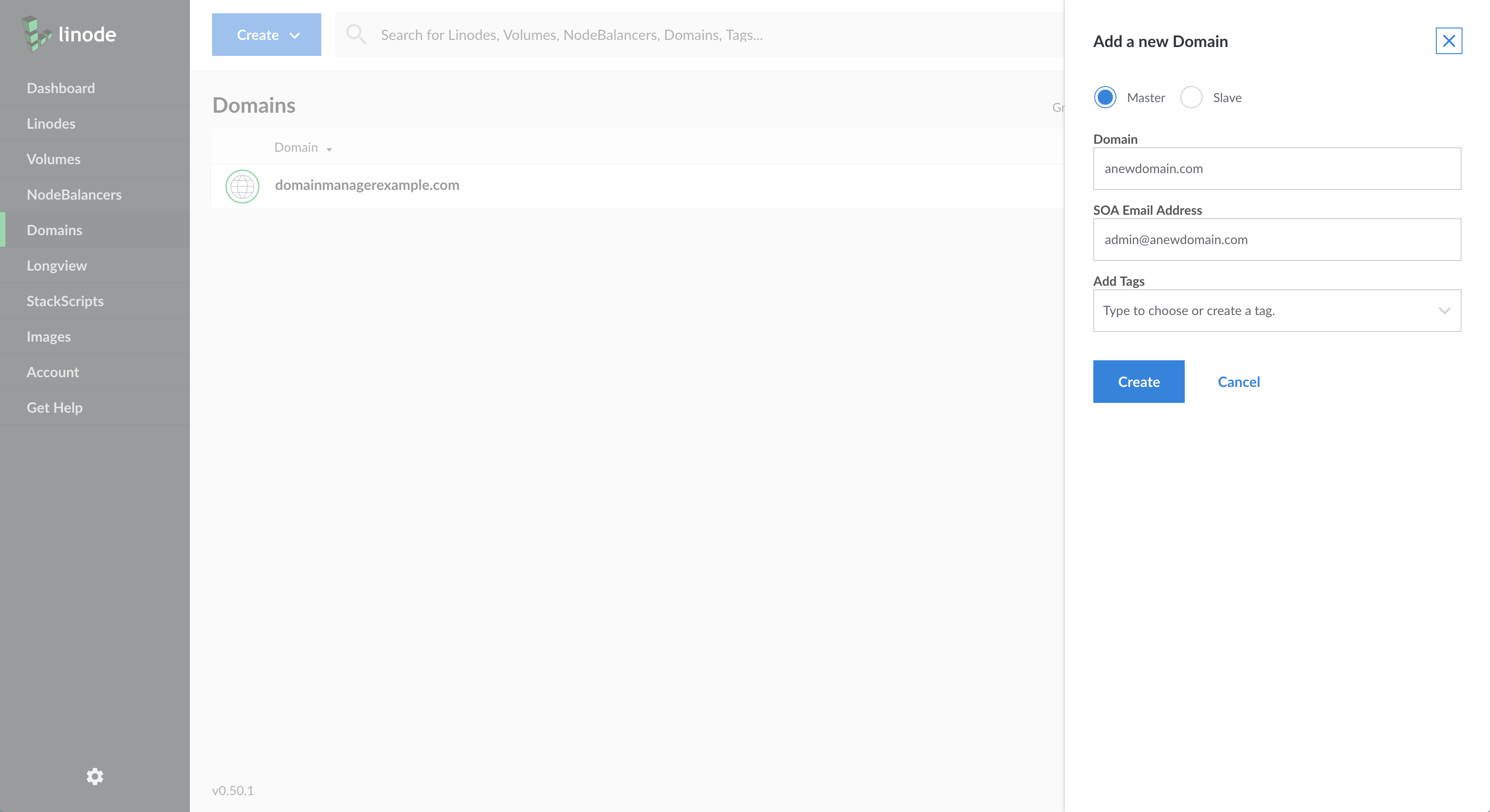Close the Add a new Domain drawer
This screenshot has height=812, width=1490.
[x=1448, y=41]
